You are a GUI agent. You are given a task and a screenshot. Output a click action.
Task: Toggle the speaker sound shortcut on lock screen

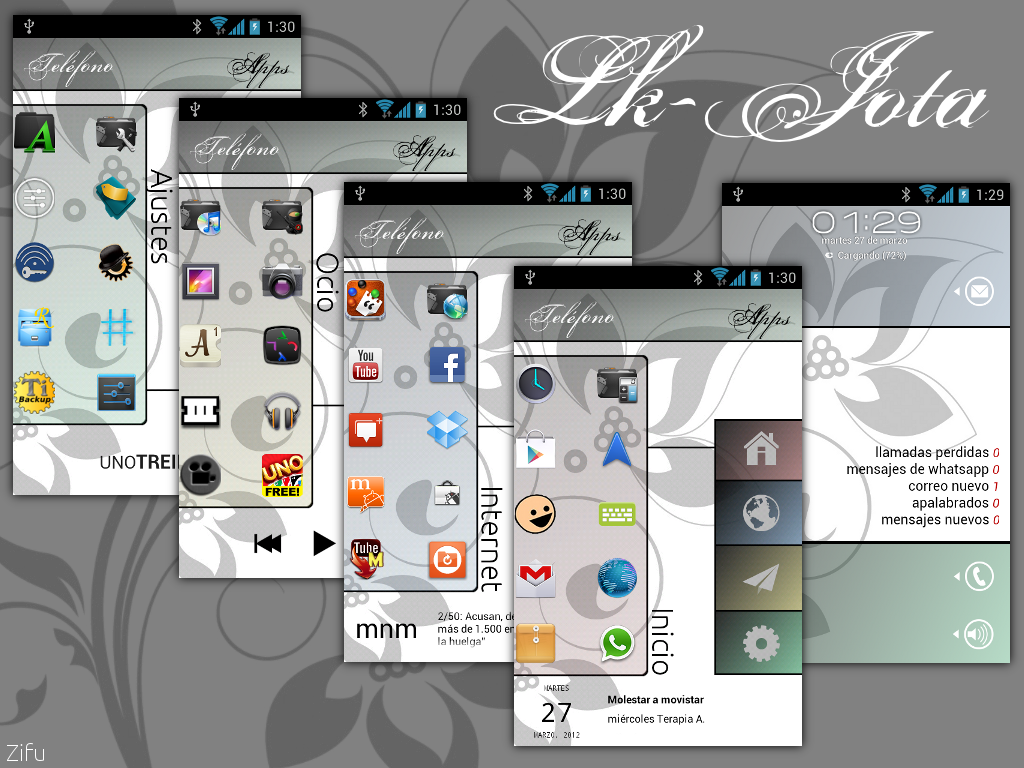click(x=977, y=632)
